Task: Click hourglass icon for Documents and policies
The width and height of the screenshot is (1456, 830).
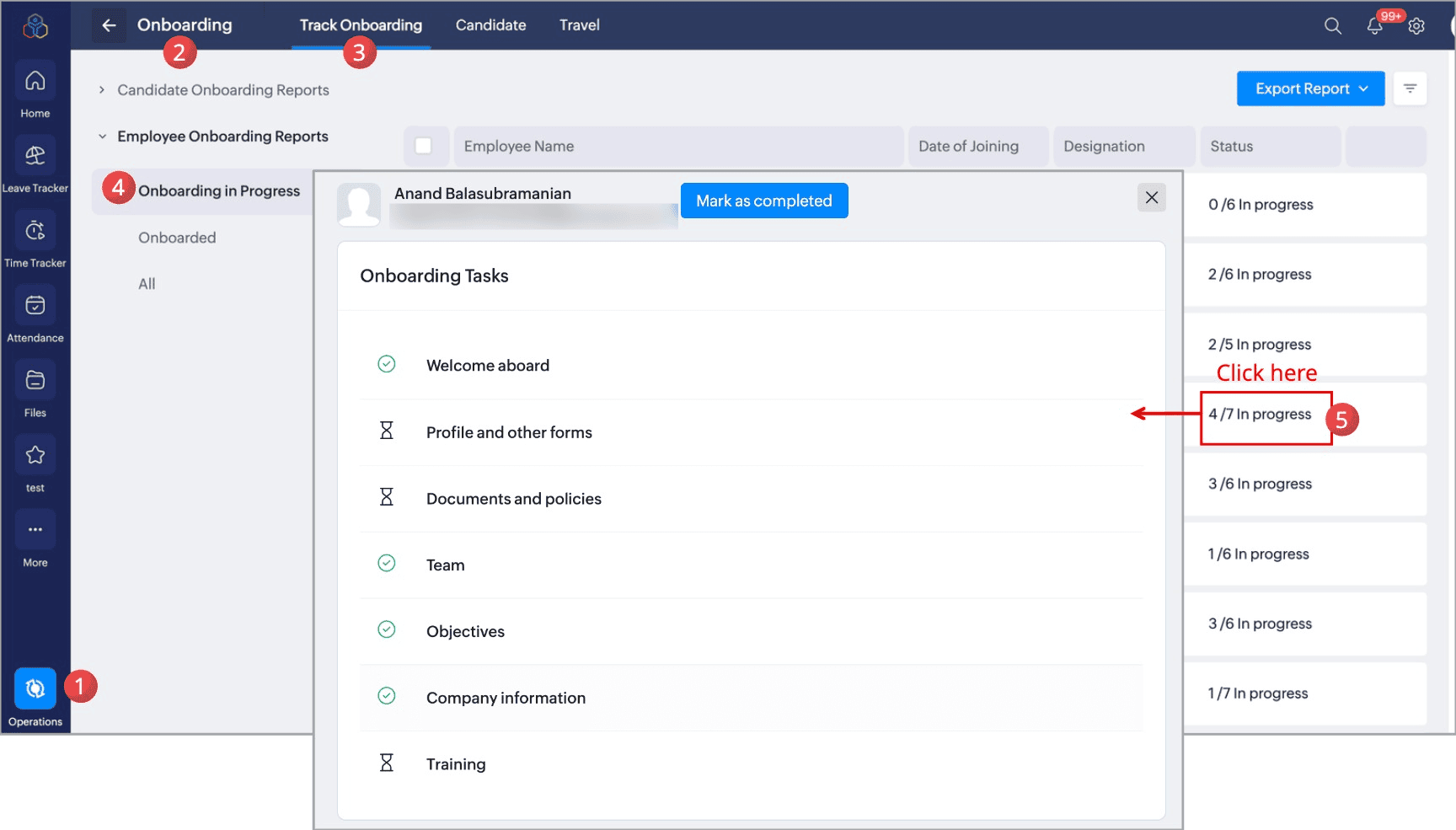Action: (x=387, y=497)
